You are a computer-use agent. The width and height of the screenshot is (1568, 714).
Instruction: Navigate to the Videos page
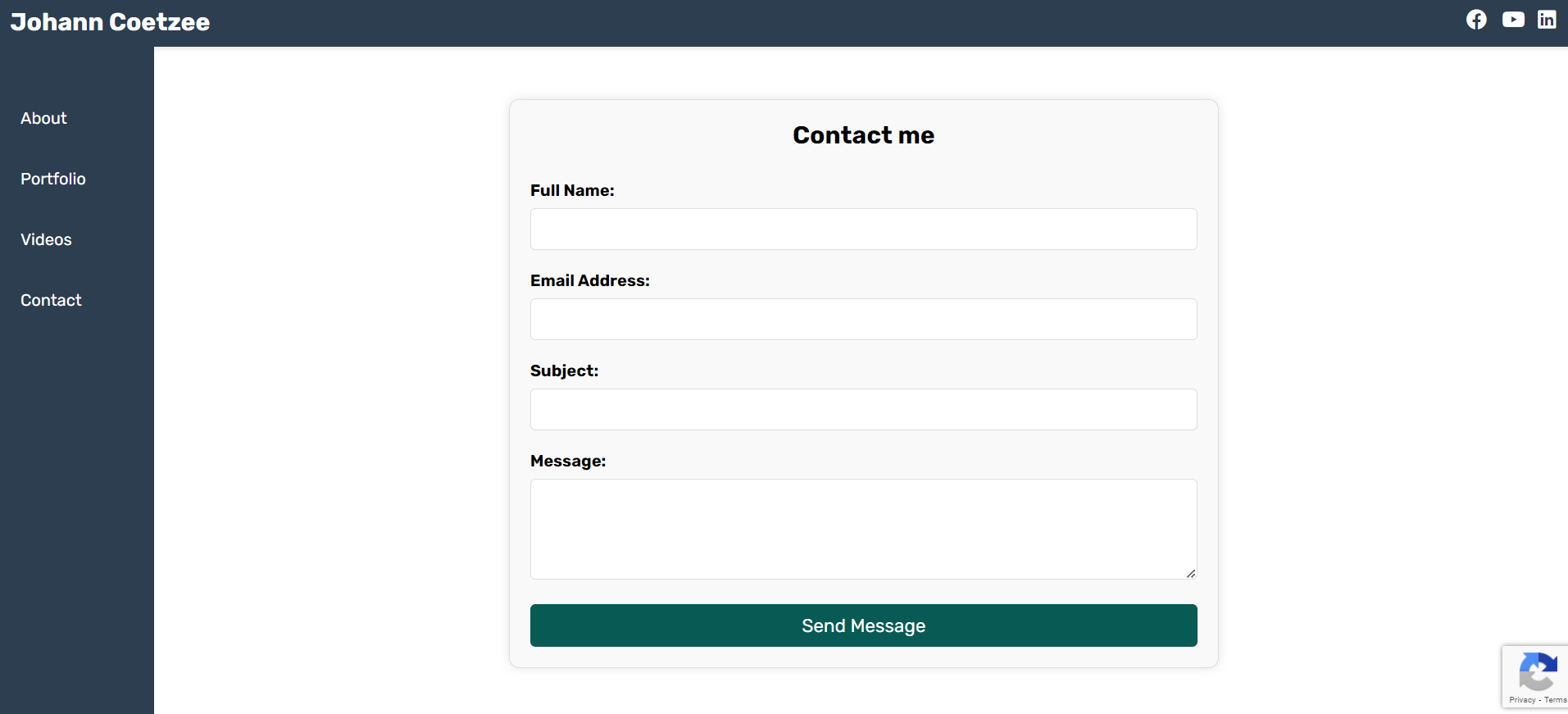pyautogui.click(x=47, y=239)
